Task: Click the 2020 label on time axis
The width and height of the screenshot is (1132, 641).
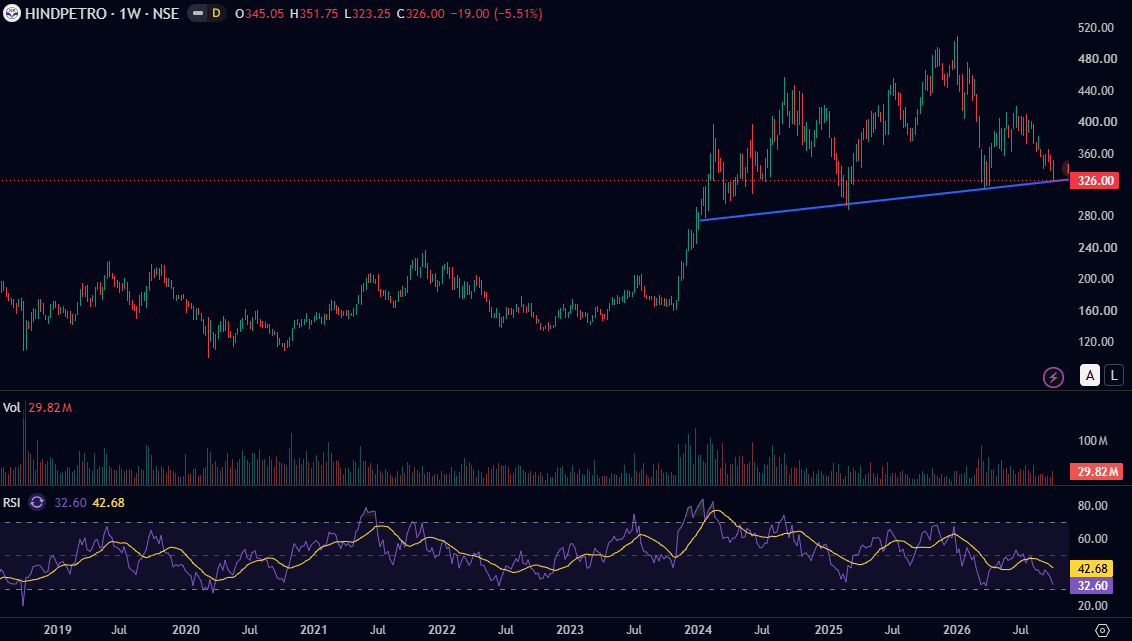Action: (x=186, y=630)
